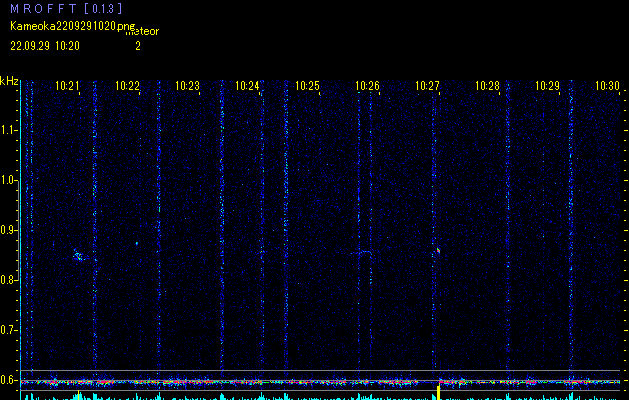Click the 10:25 time axis label

tap(307, 86)
